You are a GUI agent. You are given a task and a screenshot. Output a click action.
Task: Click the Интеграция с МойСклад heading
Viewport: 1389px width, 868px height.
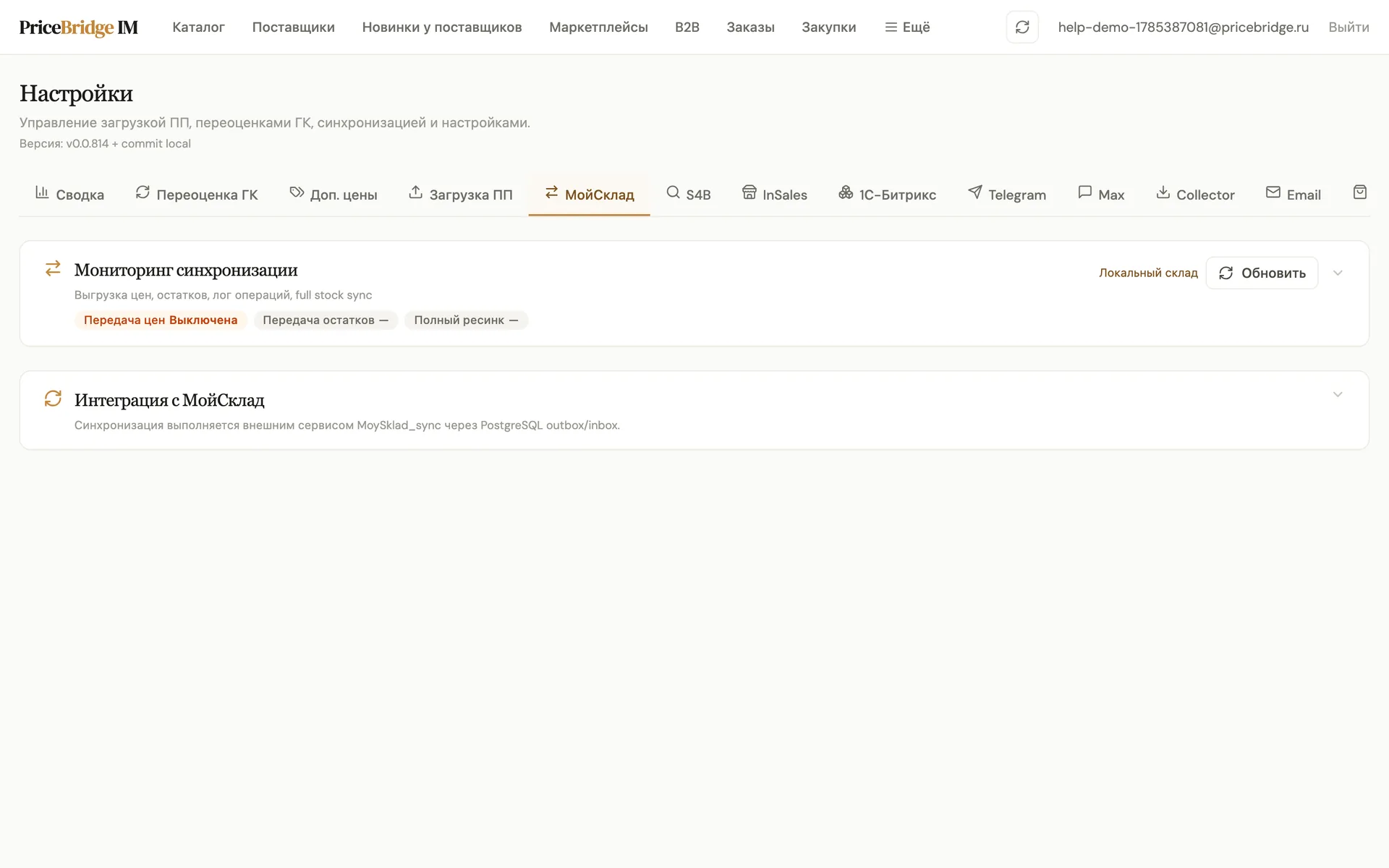169,400
